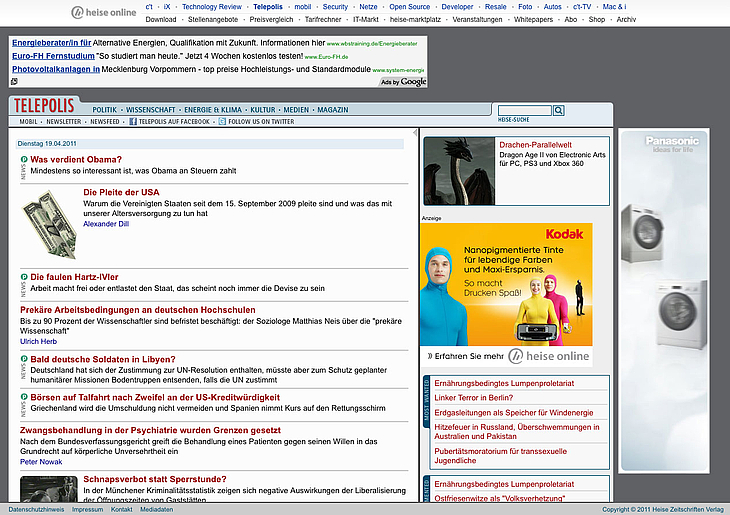The image size is (730, 515).
Task: Open the Archiv link
Action: coord(626,20)
